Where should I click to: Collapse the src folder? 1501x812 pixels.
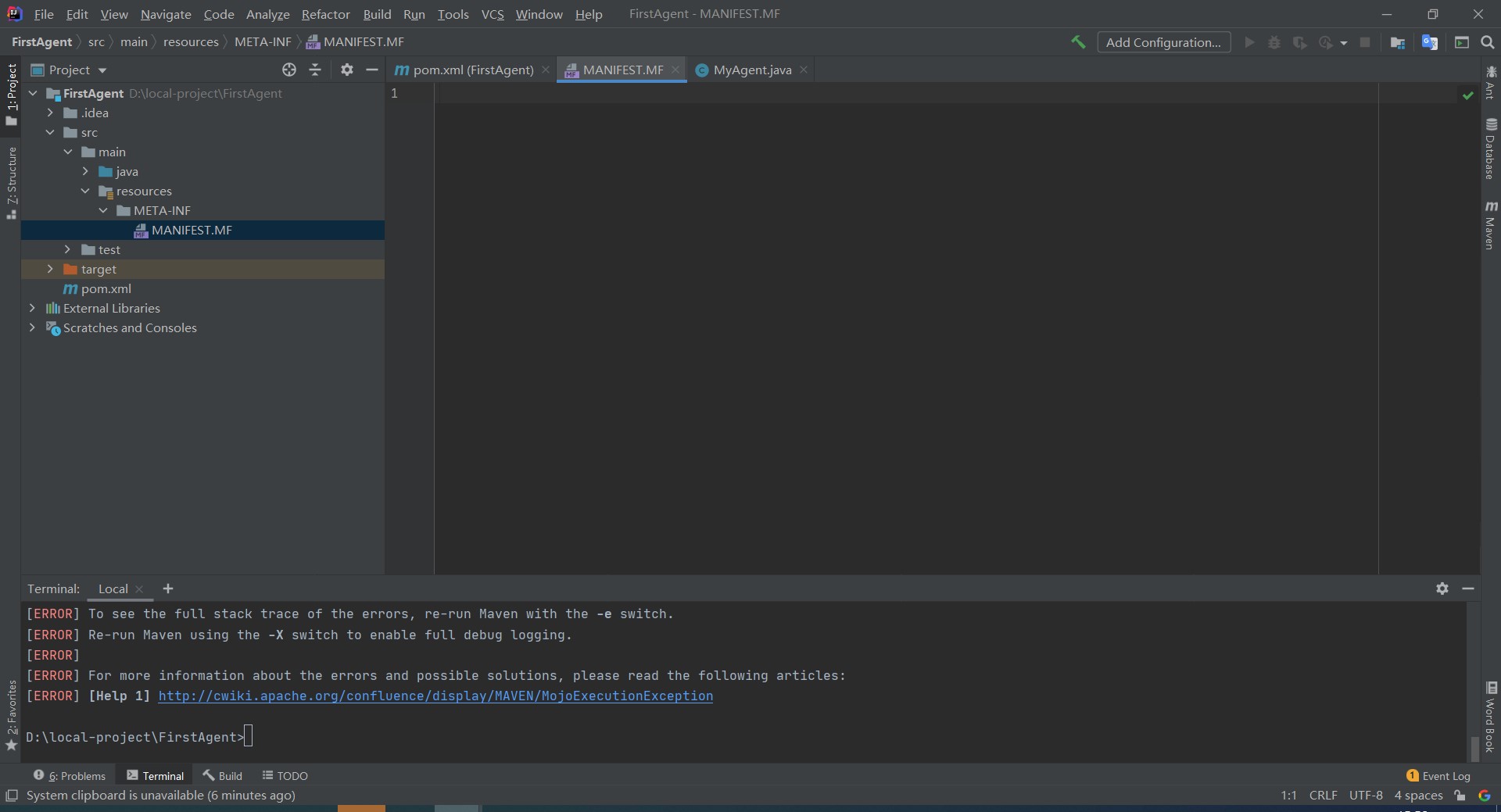[x=50, y=132]
